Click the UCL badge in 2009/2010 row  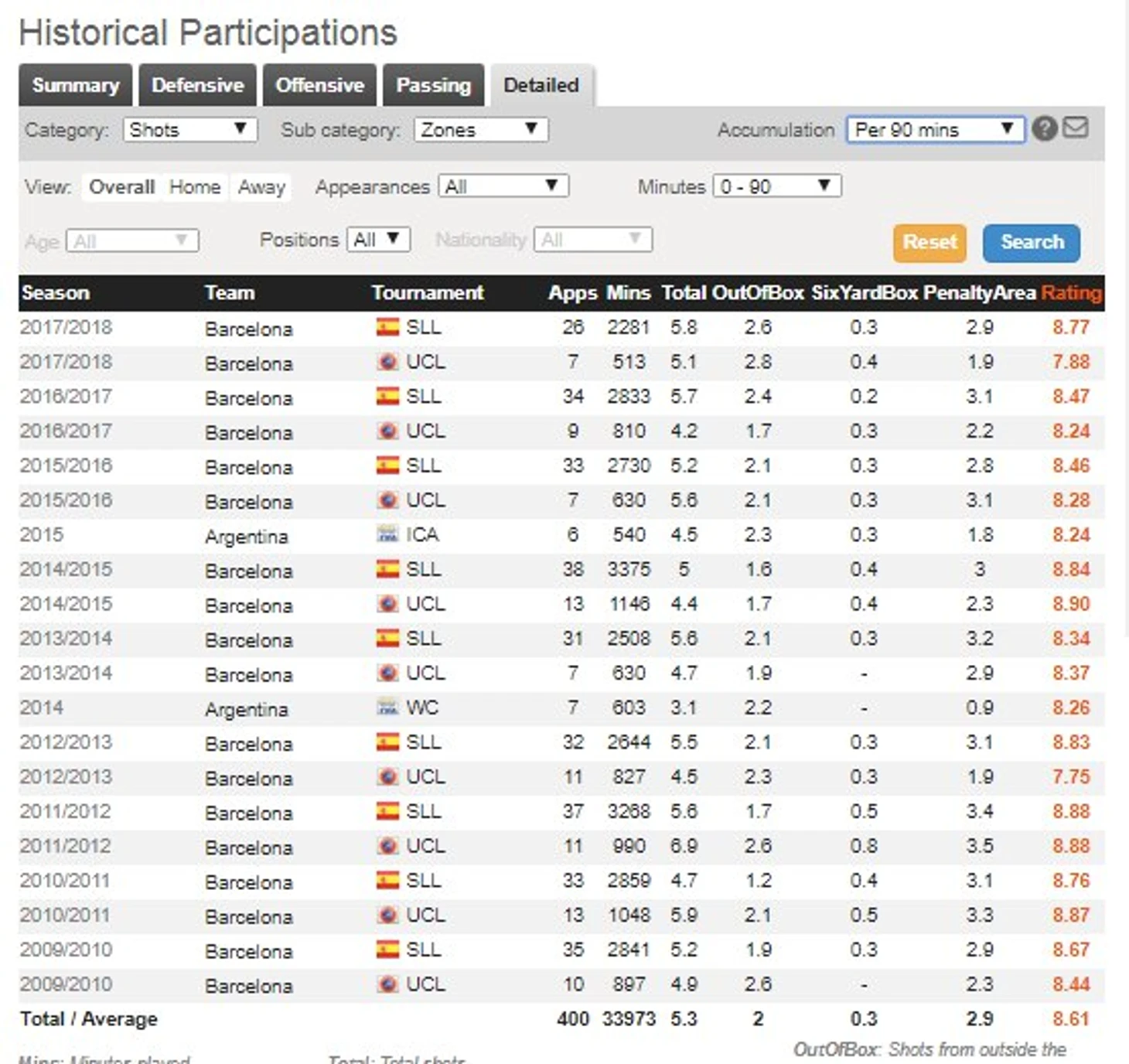tap(387, 984)
